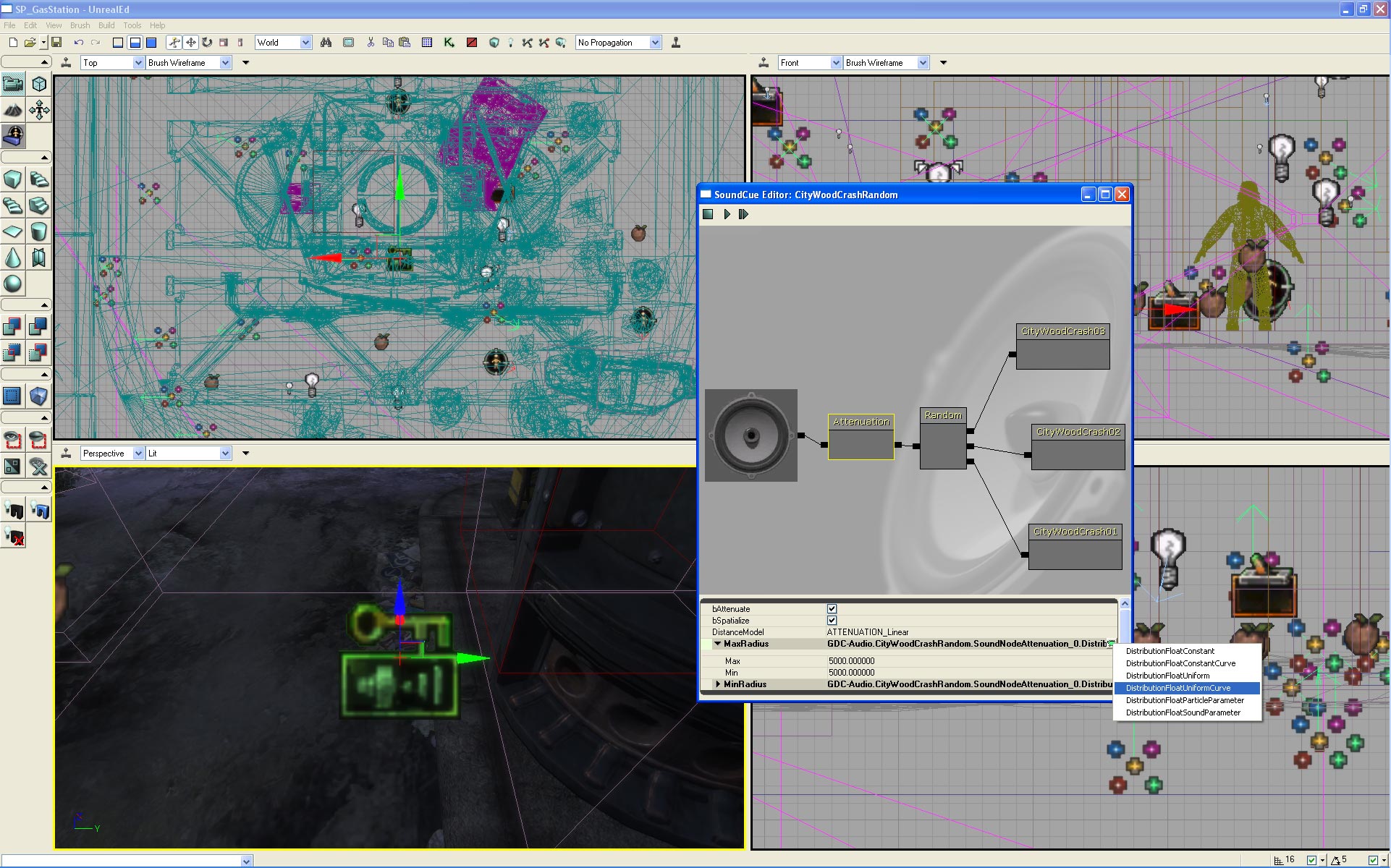
Task: Uncheck the bAttenuate checkbox
Action: [832, 609]
